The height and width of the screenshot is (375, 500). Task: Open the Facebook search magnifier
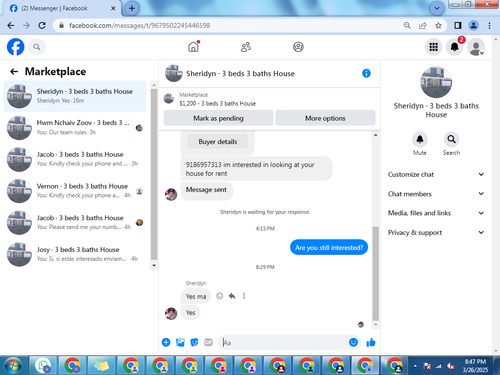point(37,47)
